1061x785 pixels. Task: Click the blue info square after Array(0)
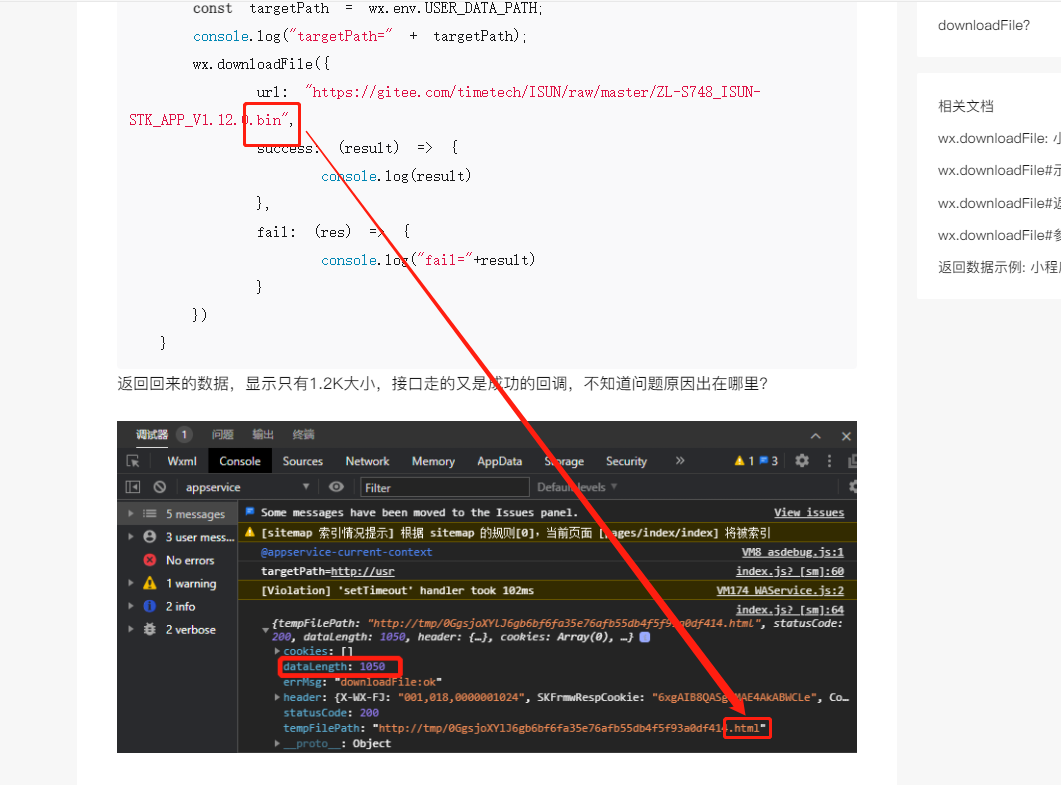click(645, 637)
